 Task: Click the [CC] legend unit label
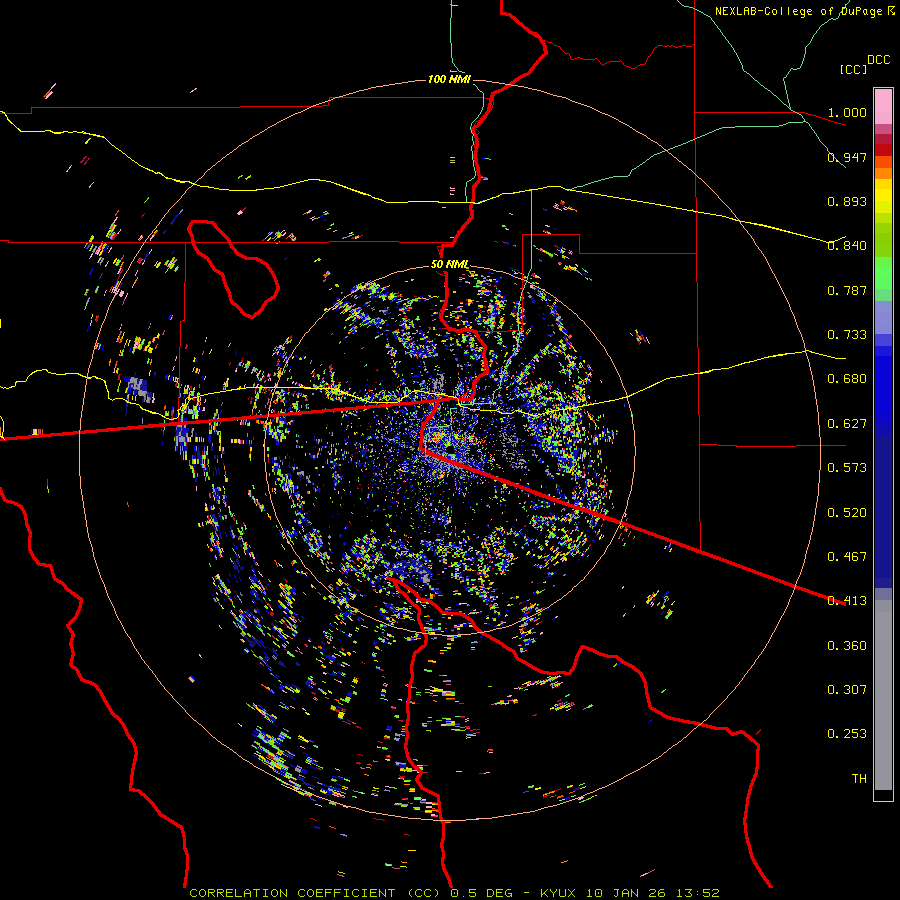(x=854, y=69)
